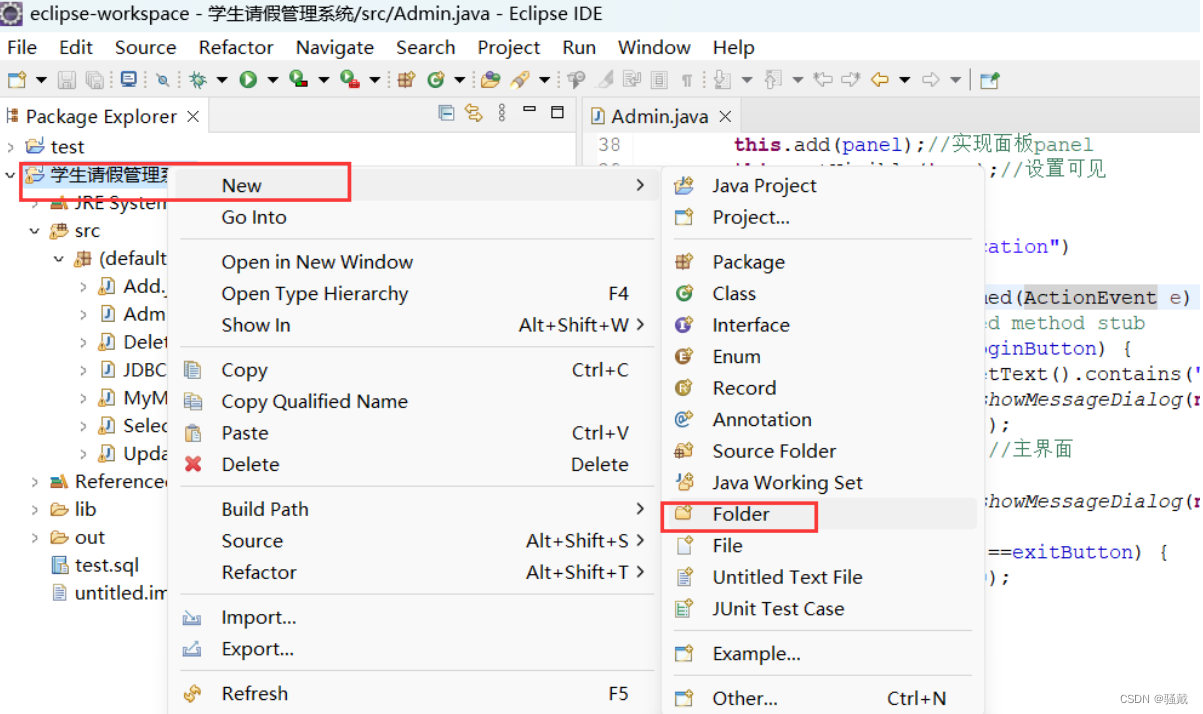Image resolution: width=1203 pixels, height=714 pixels.
Task: Expand the src folder in Package Explorer
Action: 35,230
